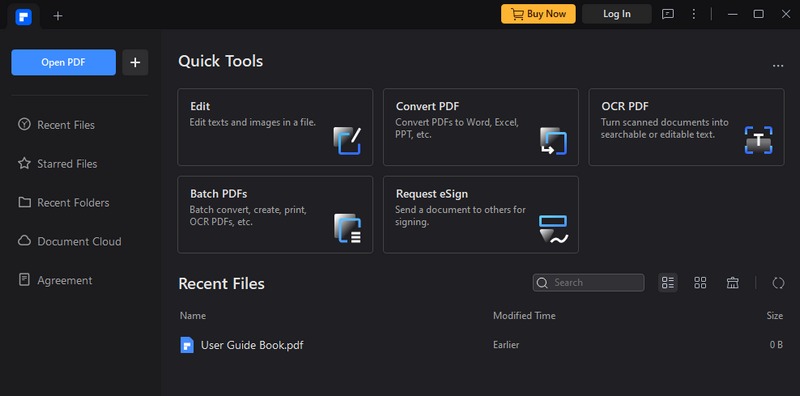Refresh the recent files list

click(778, 283)
